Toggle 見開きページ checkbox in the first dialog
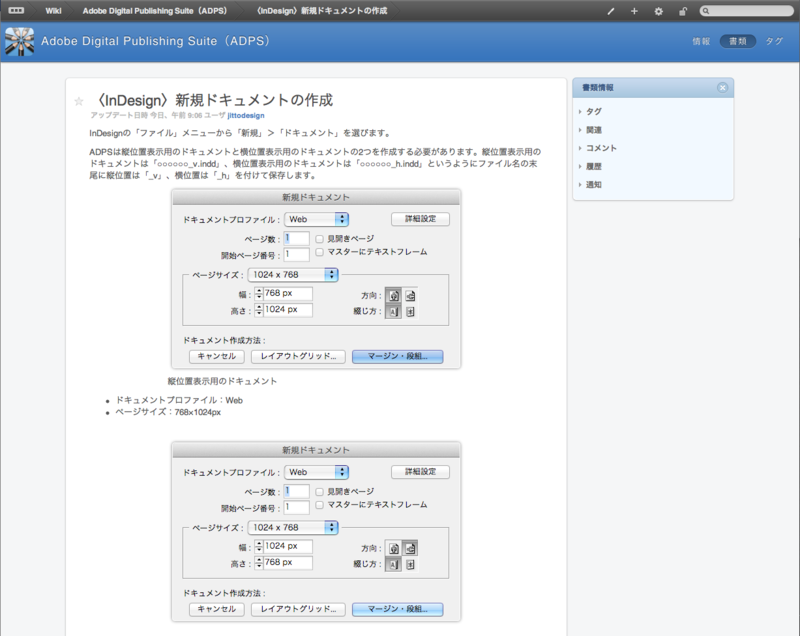 [319, 238]
